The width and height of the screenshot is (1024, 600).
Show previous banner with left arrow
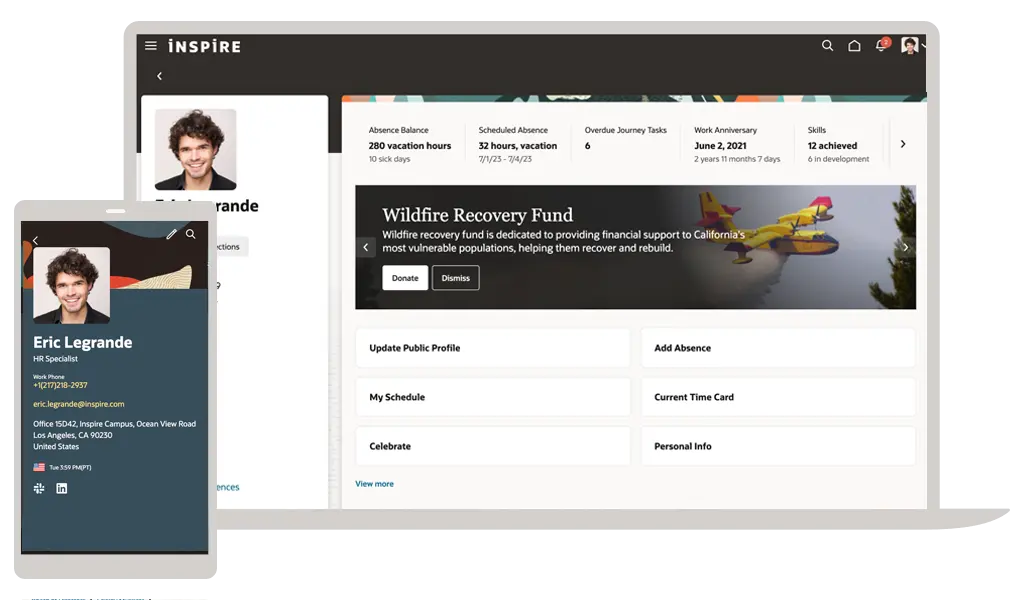366,247
